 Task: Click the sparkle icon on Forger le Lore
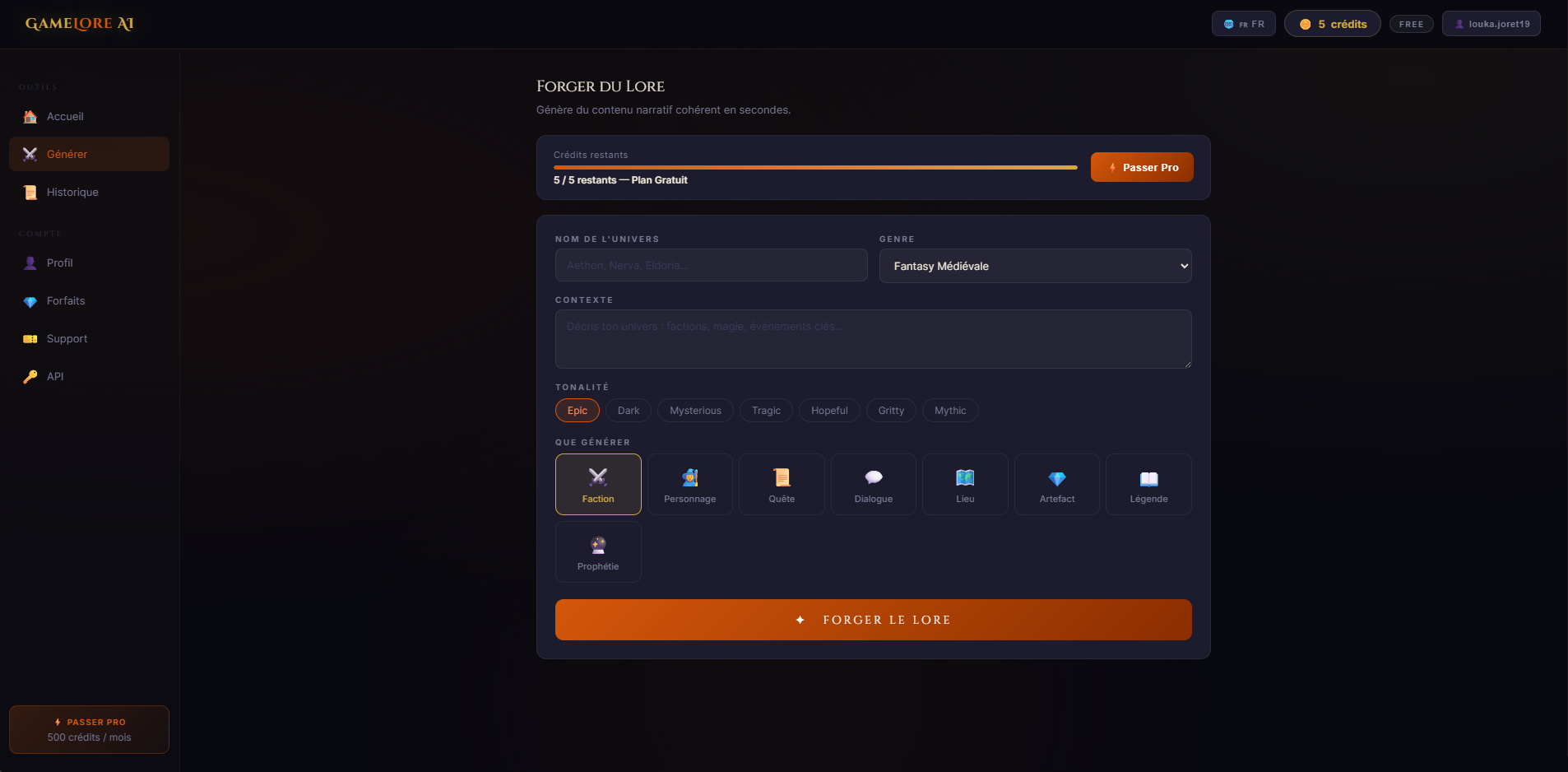point(800,620)
